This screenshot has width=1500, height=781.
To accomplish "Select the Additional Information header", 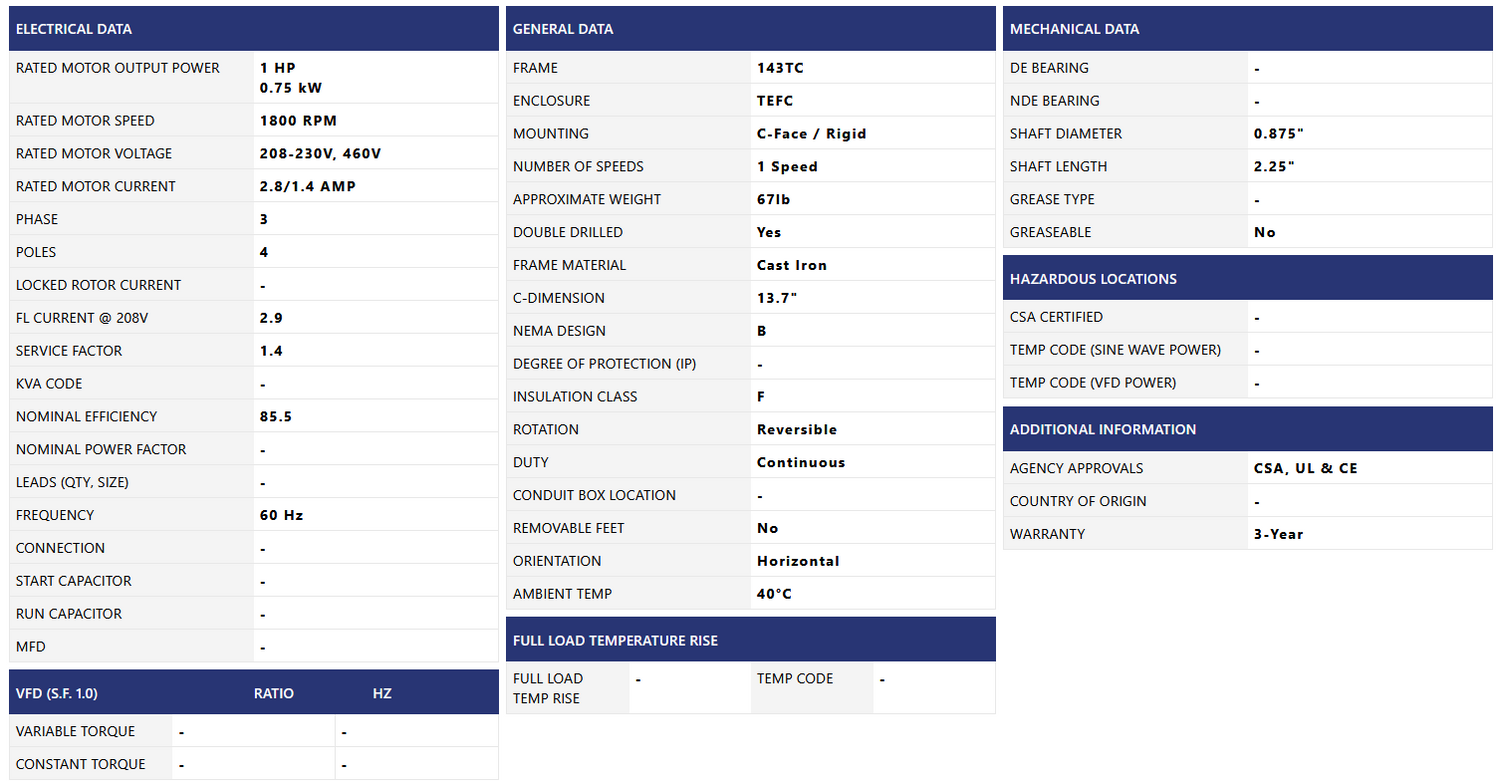I will pyautogui.click(x=1103, y=429).
